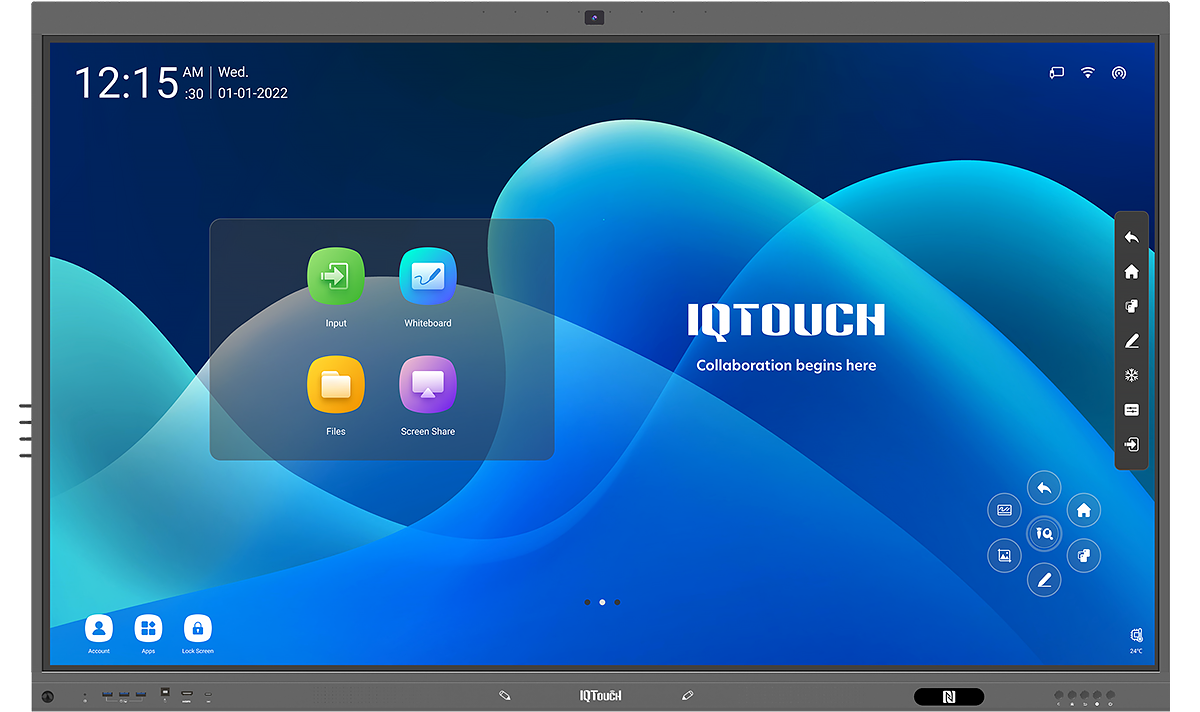Select annotation pen in side toolbar
The image size is (1200, 712).
tap(1131, 341)
